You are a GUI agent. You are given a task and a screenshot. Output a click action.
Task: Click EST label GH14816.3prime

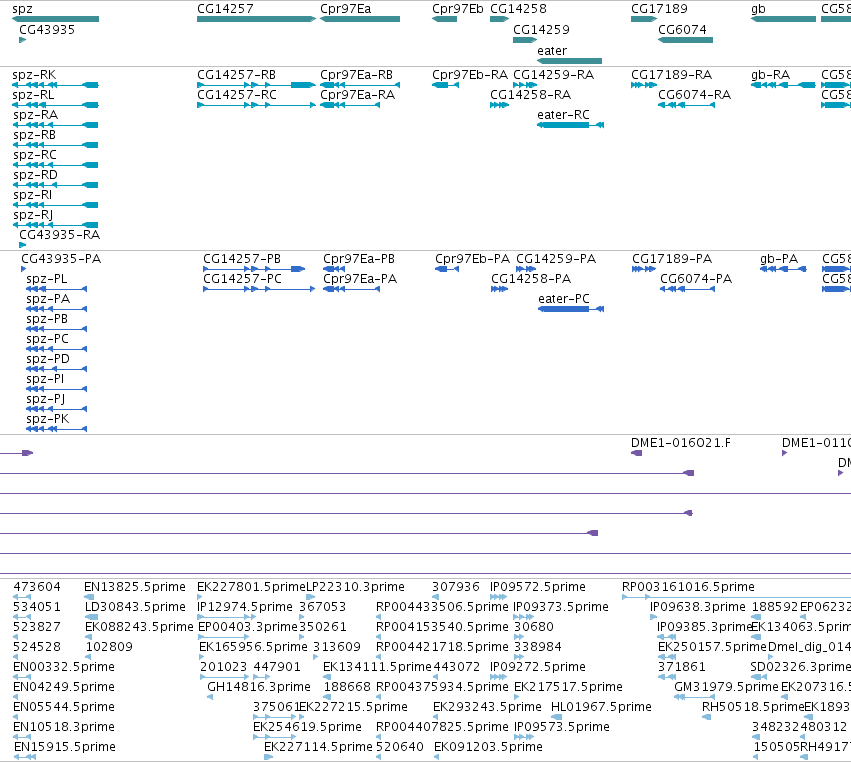(x=259, y=687)
